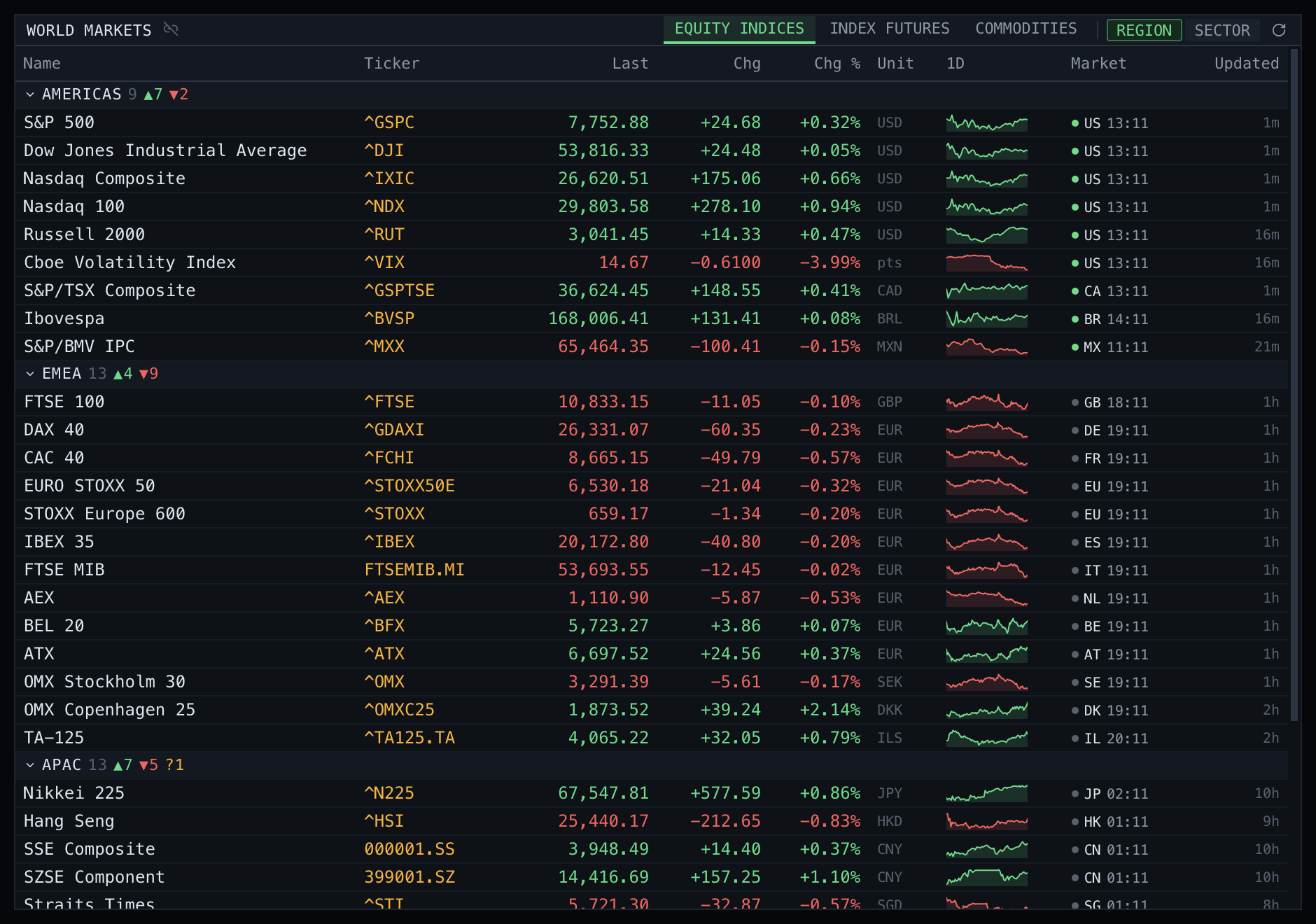Viewport: 1316px width, 924px height.
Task: Click the FTSE 100 market status GB 18:11
Action: coord(1109,403)
